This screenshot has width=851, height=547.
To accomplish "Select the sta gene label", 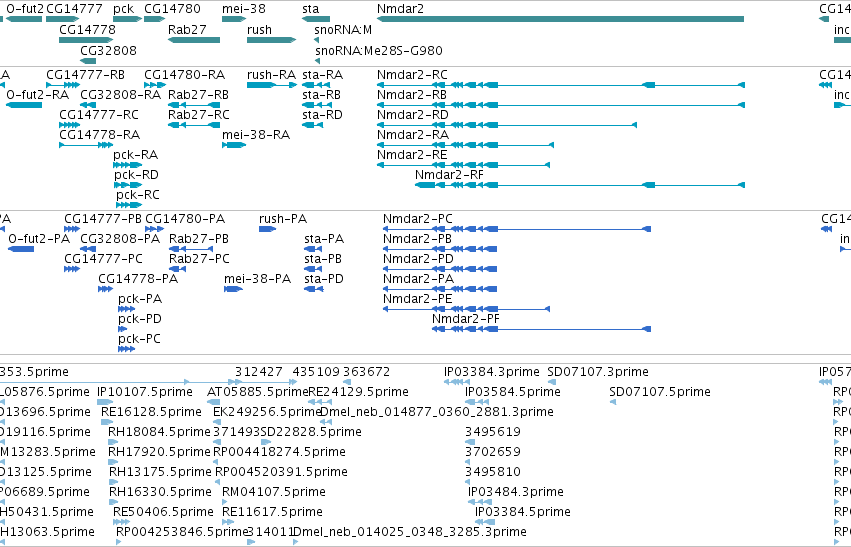I will [310, 9].
